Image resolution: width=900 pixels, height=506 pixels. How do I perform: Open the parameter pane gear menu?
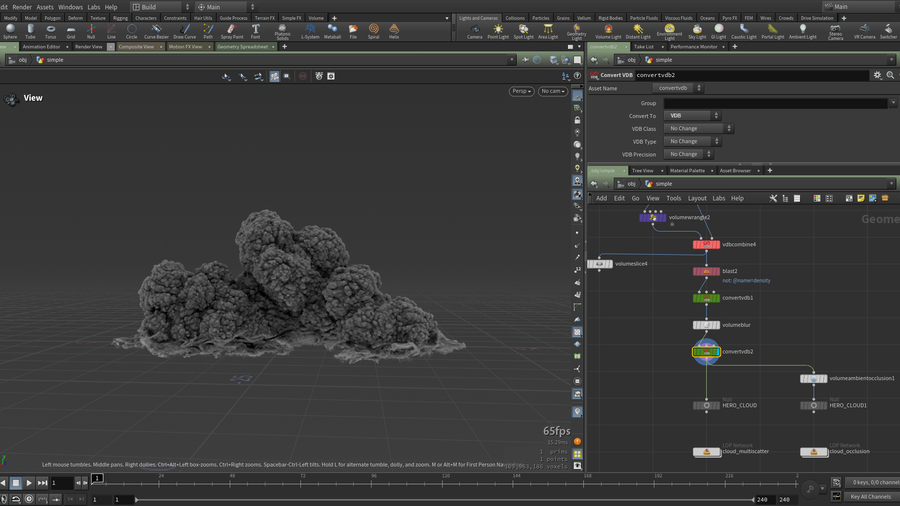pos(877,75)
